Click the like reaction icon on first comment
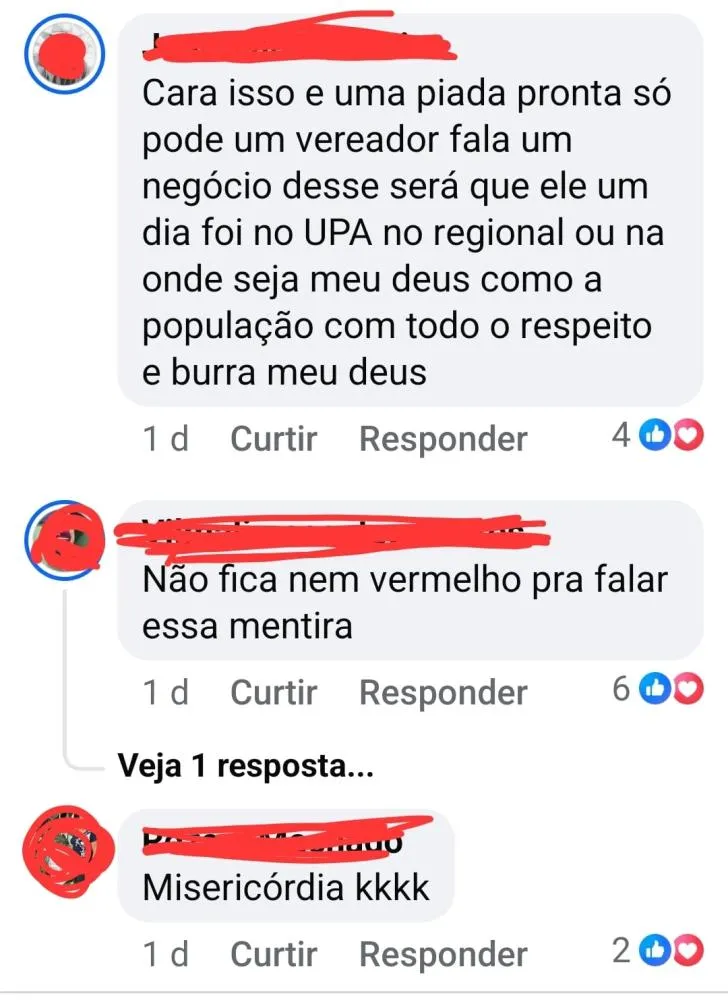The height and width of the screenshot is (1000, 728). (x=653, y=436)
